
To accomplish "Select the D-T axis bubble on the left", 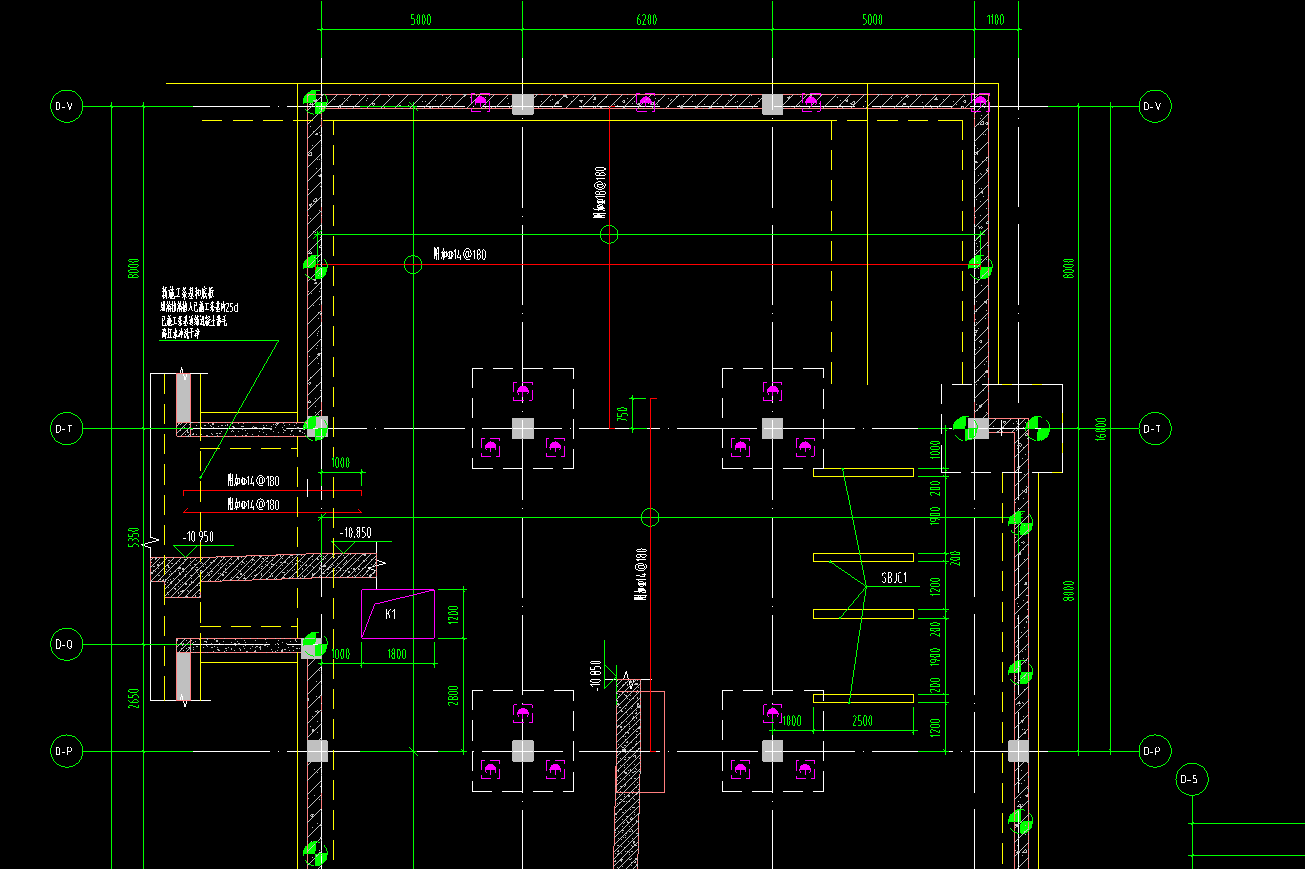I will (x=65, y=429).
